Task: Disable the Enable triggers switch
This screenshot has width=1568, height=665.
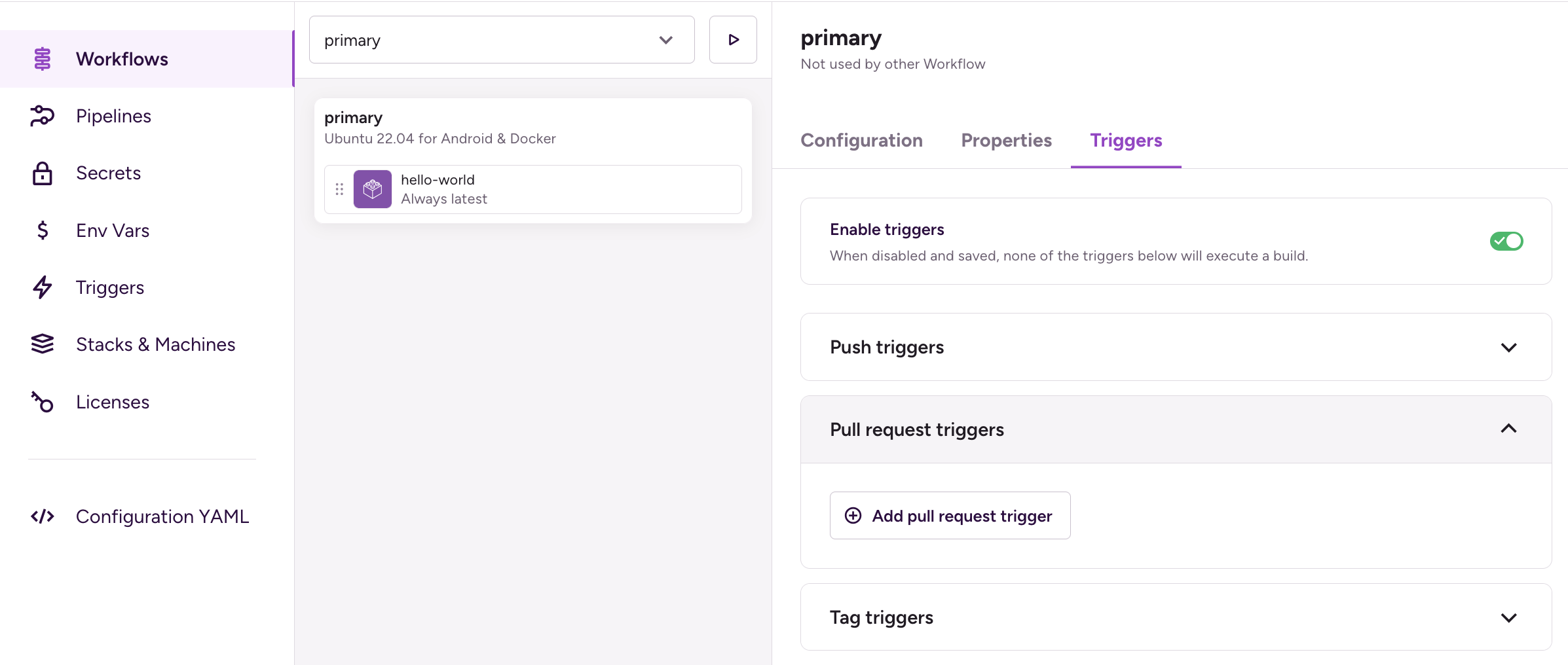Action: click(x=1506, y=241)
